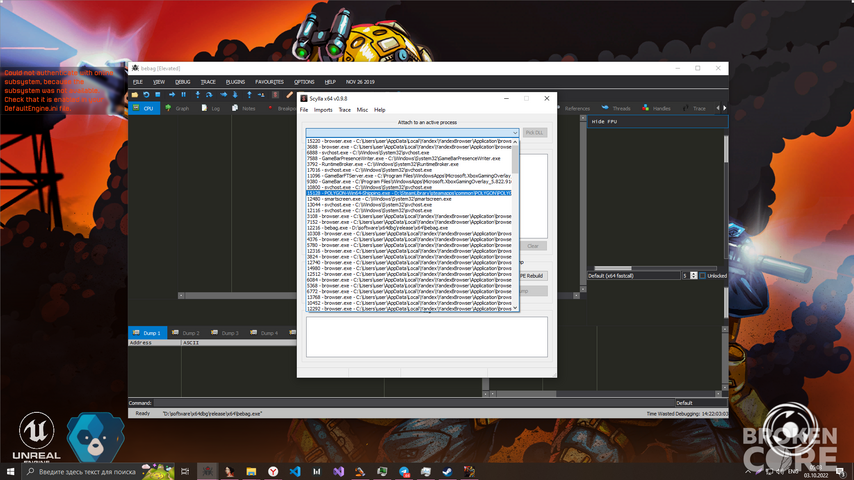
Task: Open Scylla's Imports menu
Action: [x=323, y=110]
